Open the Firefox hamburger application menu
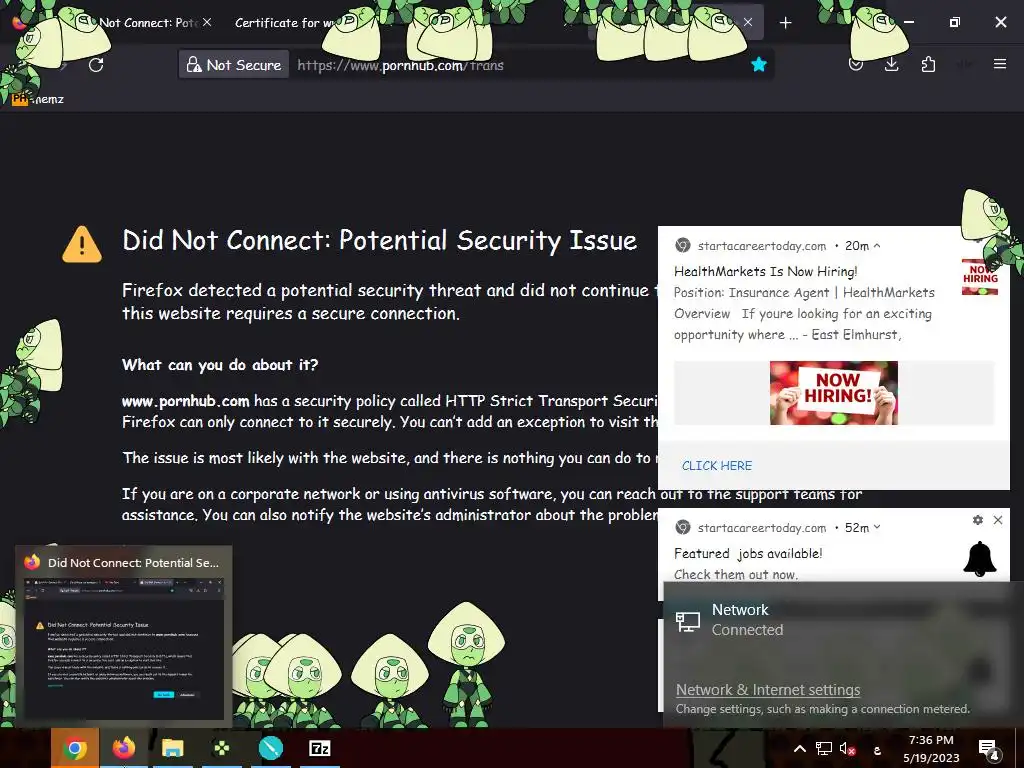Image resolution: width=1024 pixels, height=768 pixels. pos(1000,64)
